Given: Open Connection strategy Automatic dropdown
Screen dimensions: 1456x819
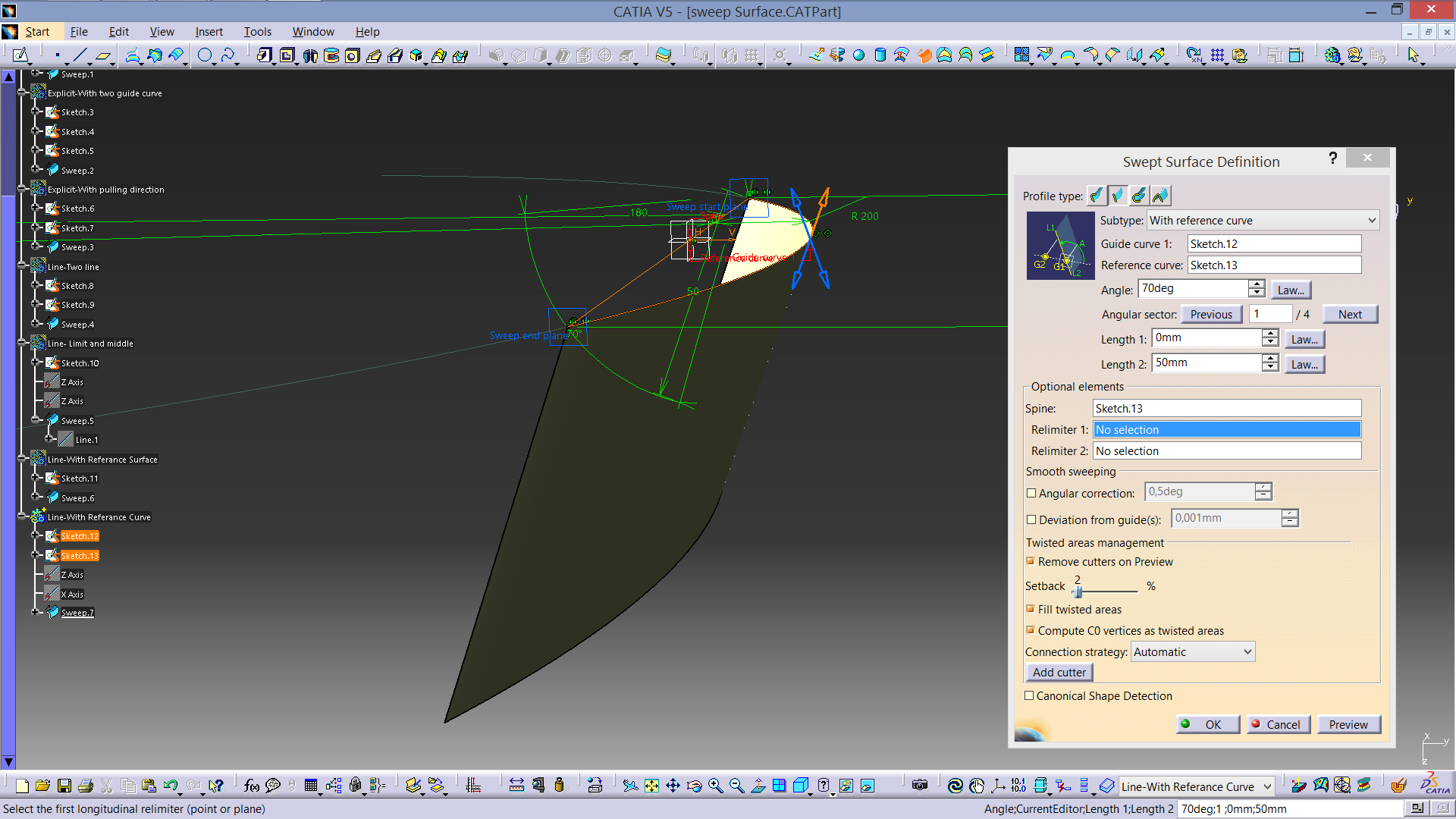Looking at the screenshot, I should (x=1192, y=651).
